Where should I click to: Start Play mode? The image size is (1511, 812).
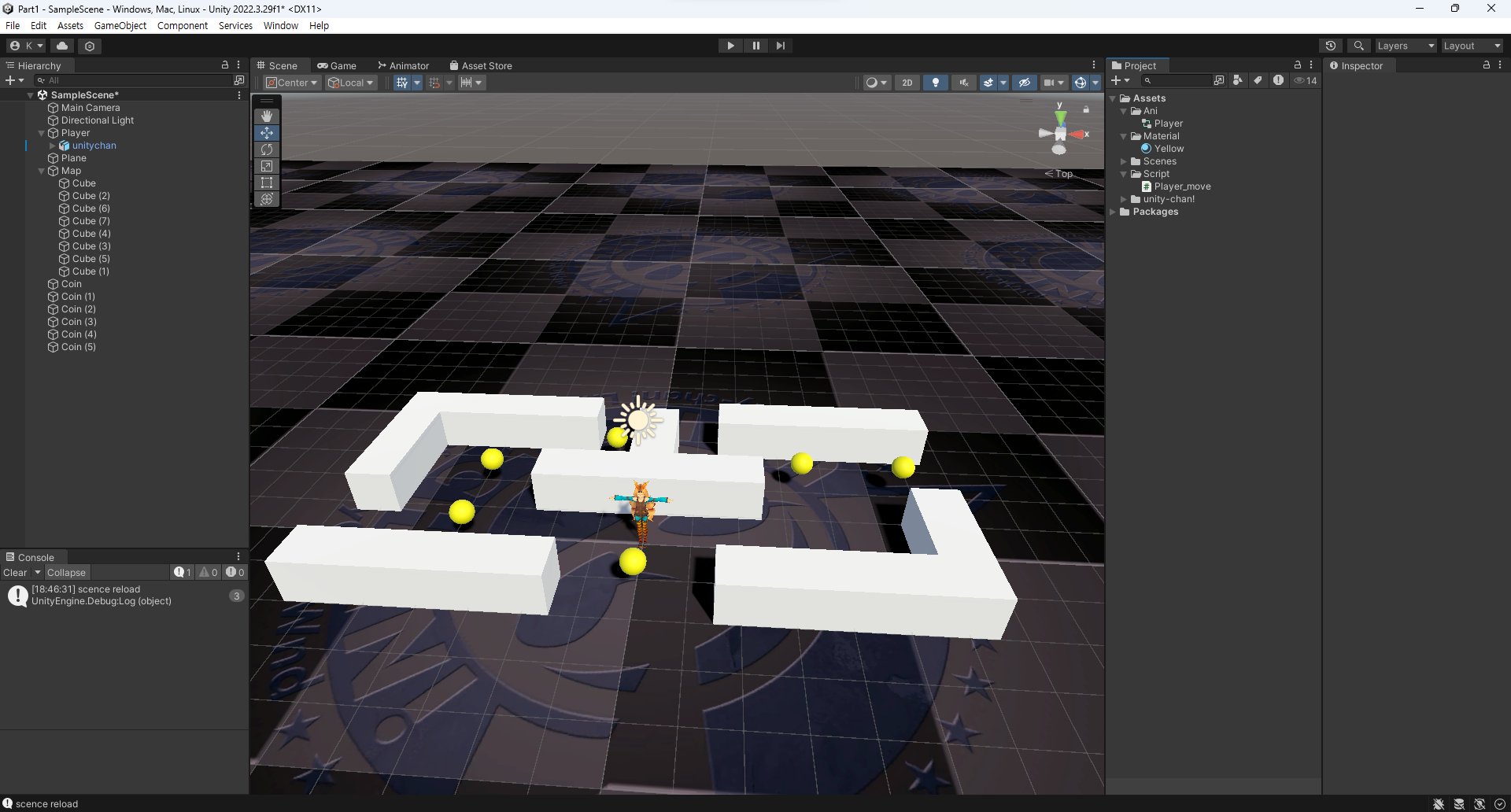[x=731, y=46]
